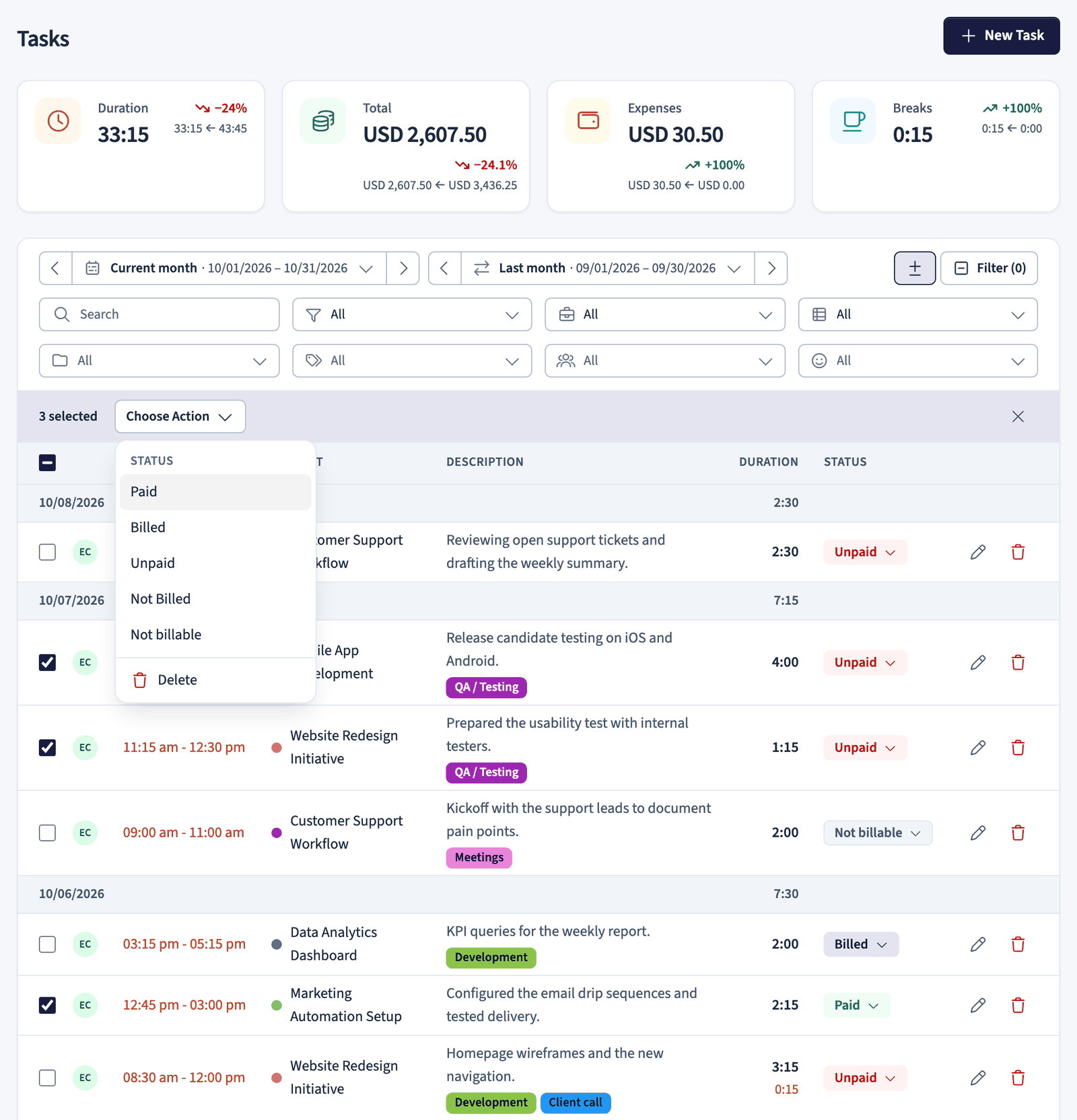Viewport: 1077px width, 1120px height.
Task: Edit the Data Analytics Dashboard task
Action: (x=978, y=944)
